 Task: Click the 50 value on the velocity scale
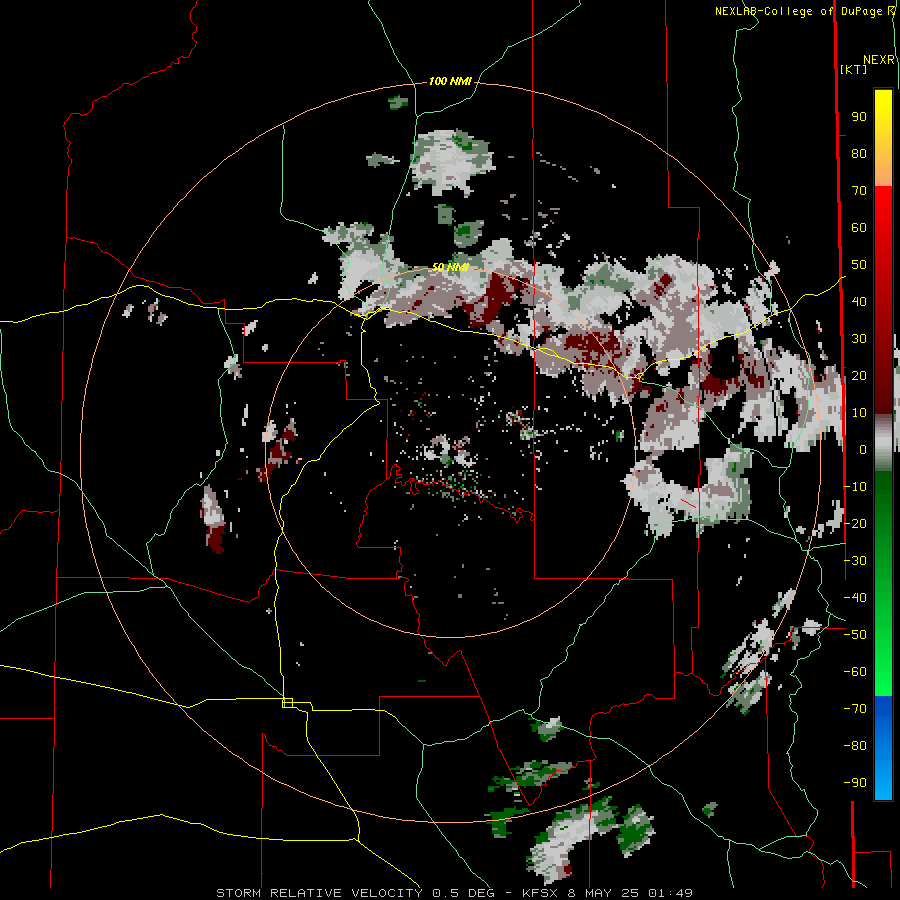click(859, 265)
